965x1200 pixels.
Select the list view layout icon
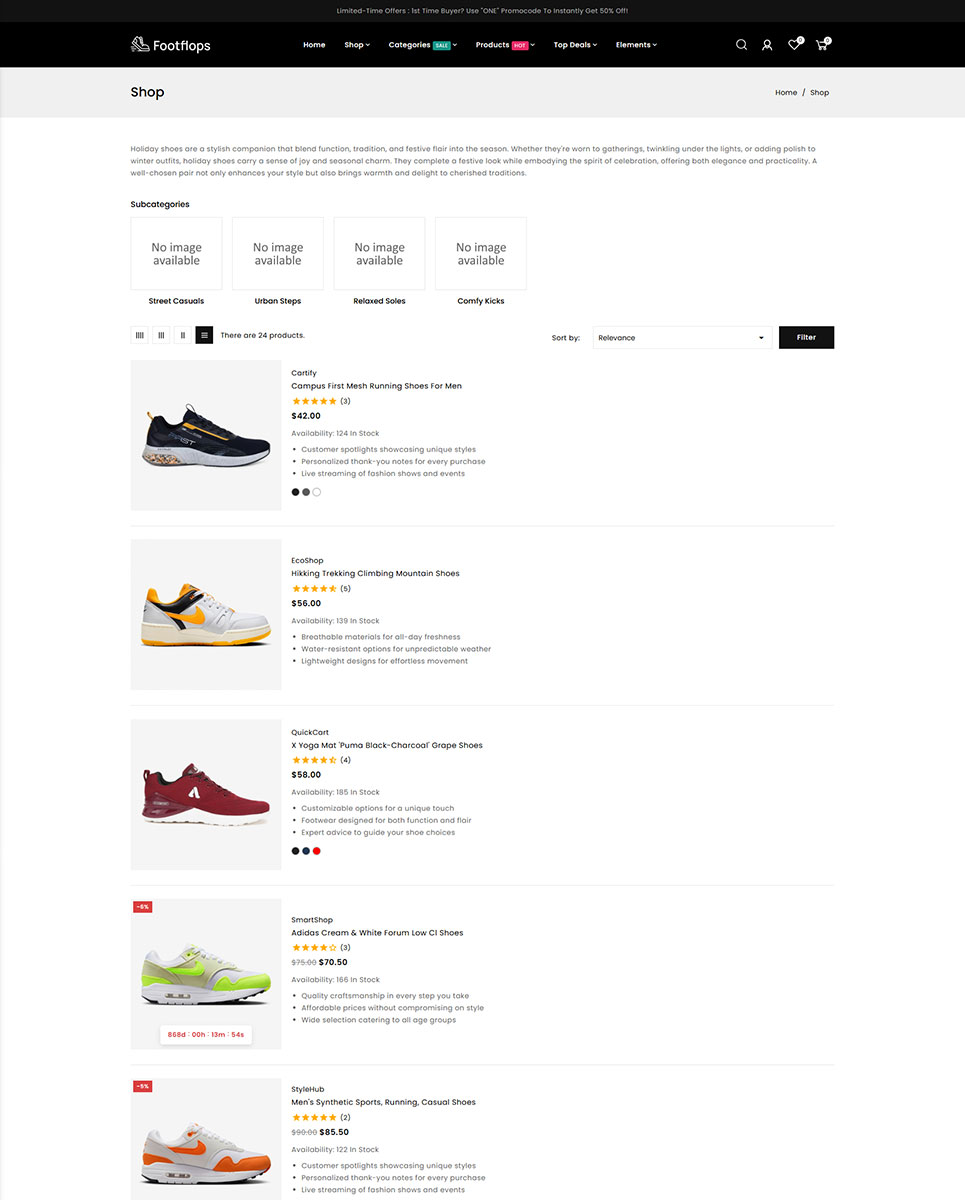point(204,336)
